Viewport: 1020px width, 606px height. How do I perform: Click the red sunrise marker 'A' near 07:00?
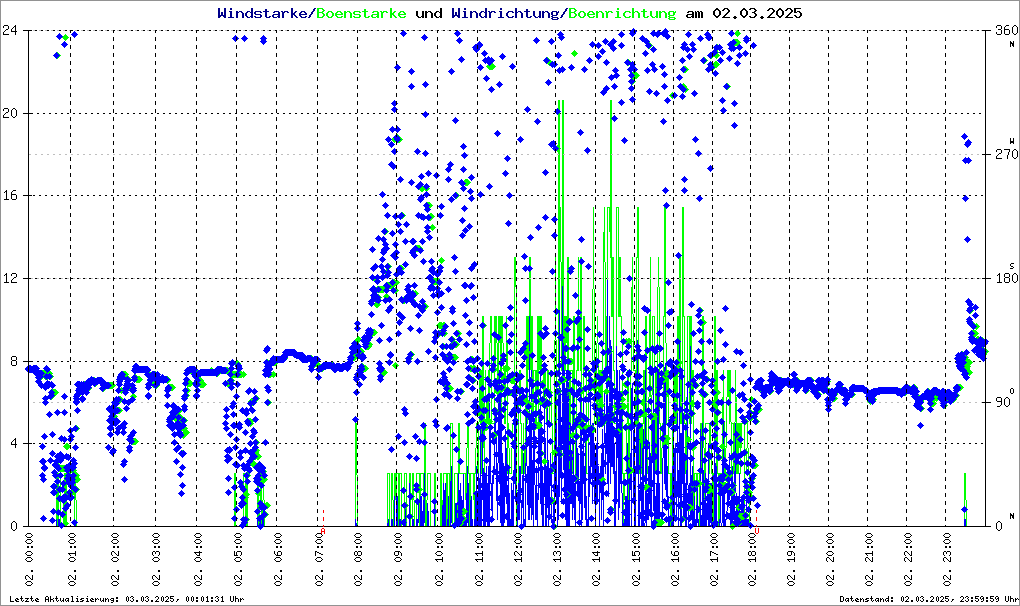tap(323, 531)
